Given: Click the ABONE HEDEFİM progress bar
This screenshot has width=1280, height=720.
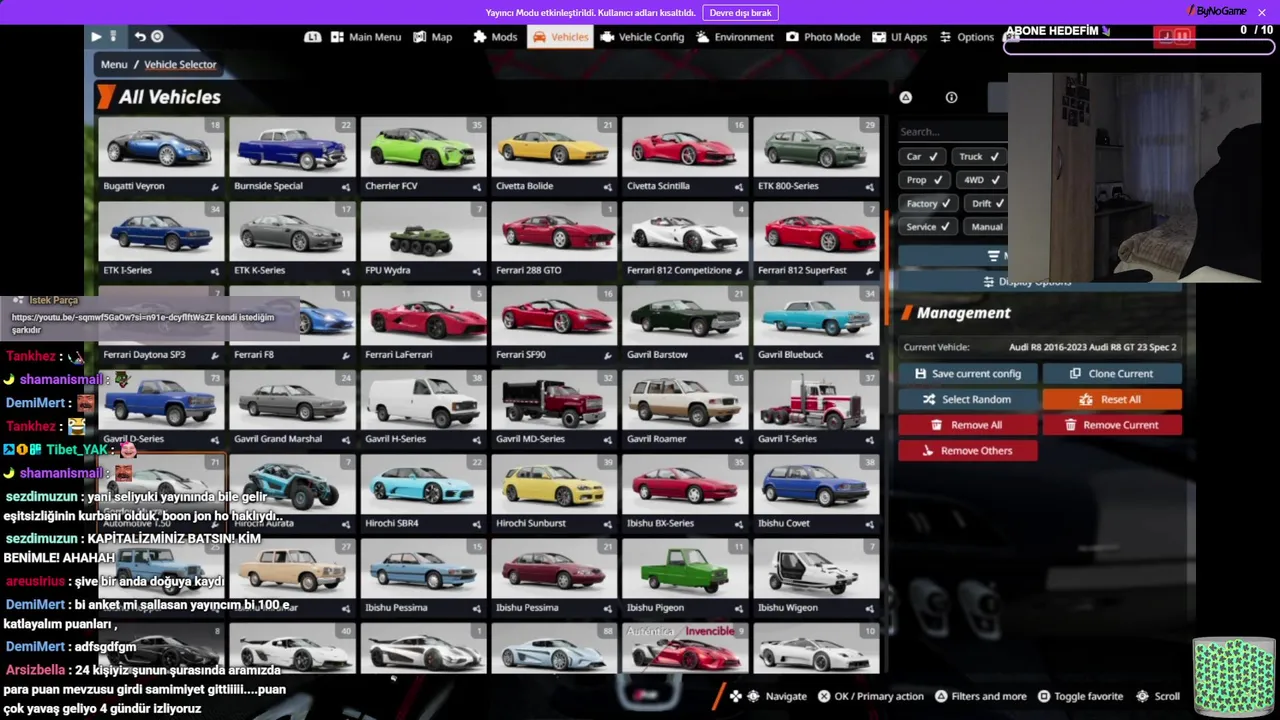Looking at the screenshot, I should coord(1140,47).
